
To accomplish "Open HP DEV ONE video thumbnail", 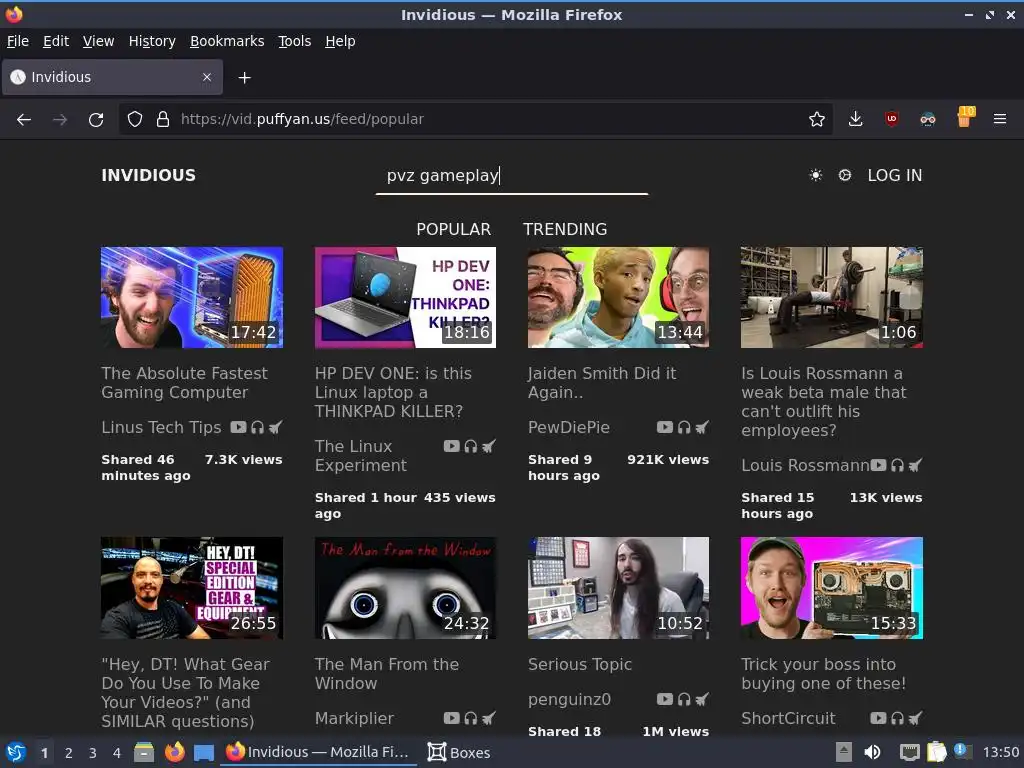I will tap(405, 297).
